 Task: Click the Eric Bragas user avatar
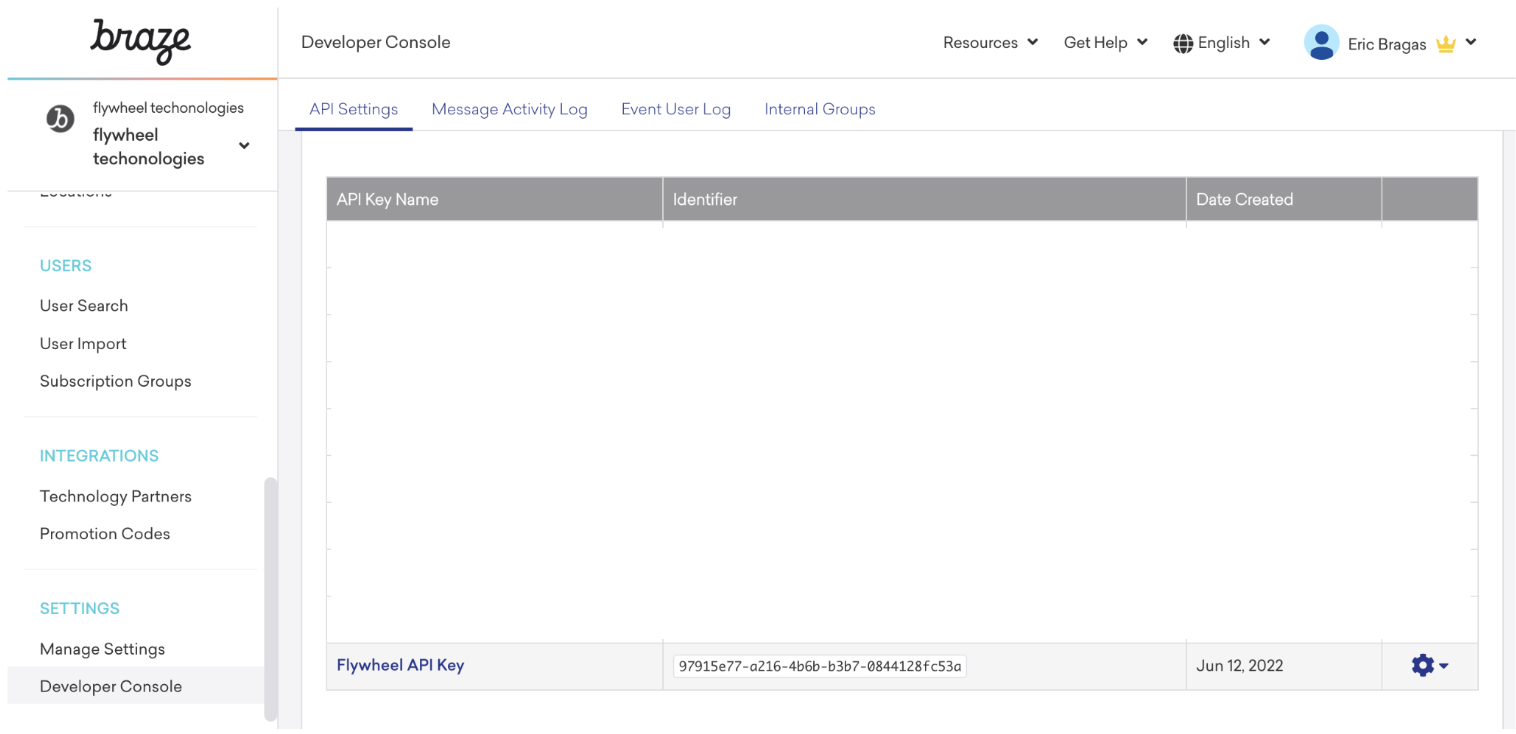pyautogui.click(x=1321, y=43)
